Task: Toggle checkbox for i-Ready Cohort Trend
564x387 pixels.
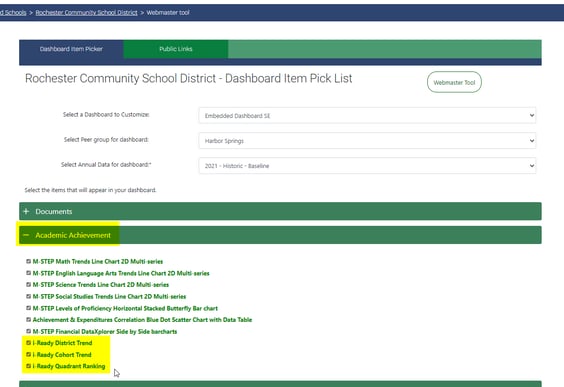Action: 28,354
